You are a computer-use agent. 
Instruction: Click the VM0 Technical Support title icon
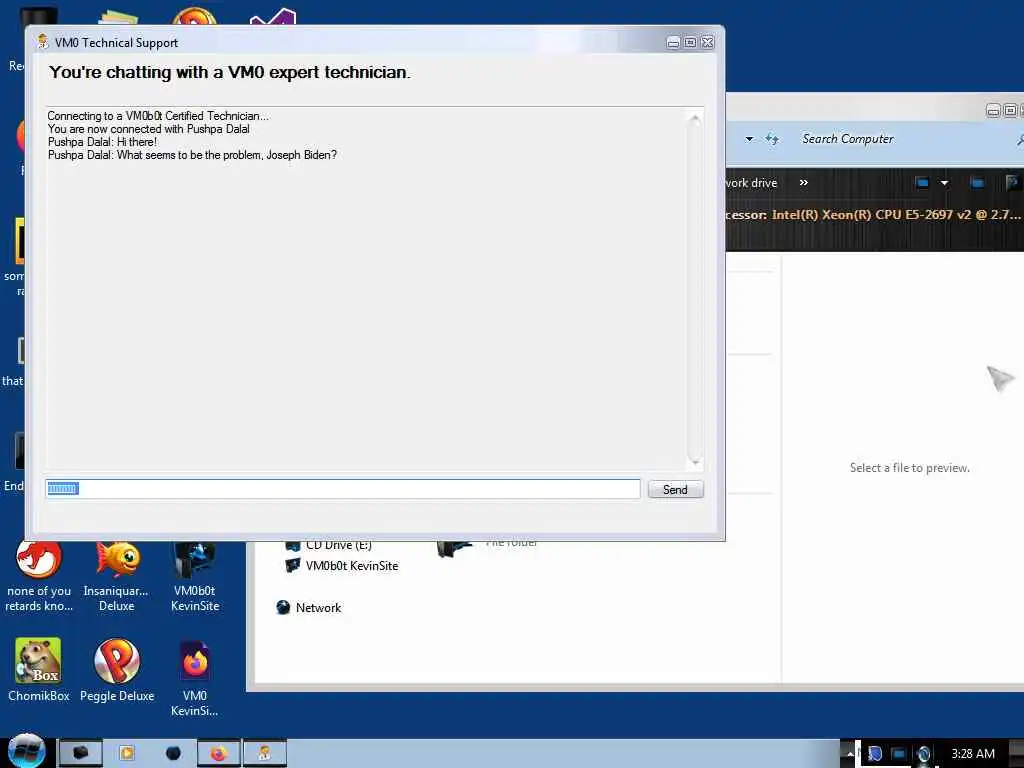tap(43, 42)
